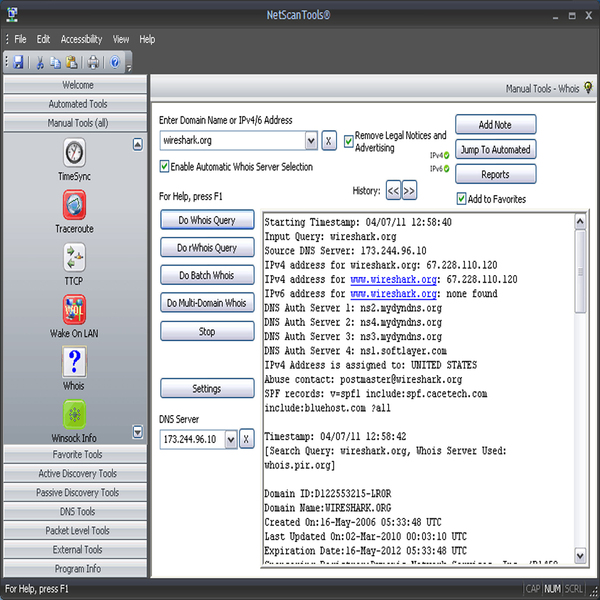Expand the Favorite Tools section
This screenshot has width=600, height=600.
coord(75,454)
